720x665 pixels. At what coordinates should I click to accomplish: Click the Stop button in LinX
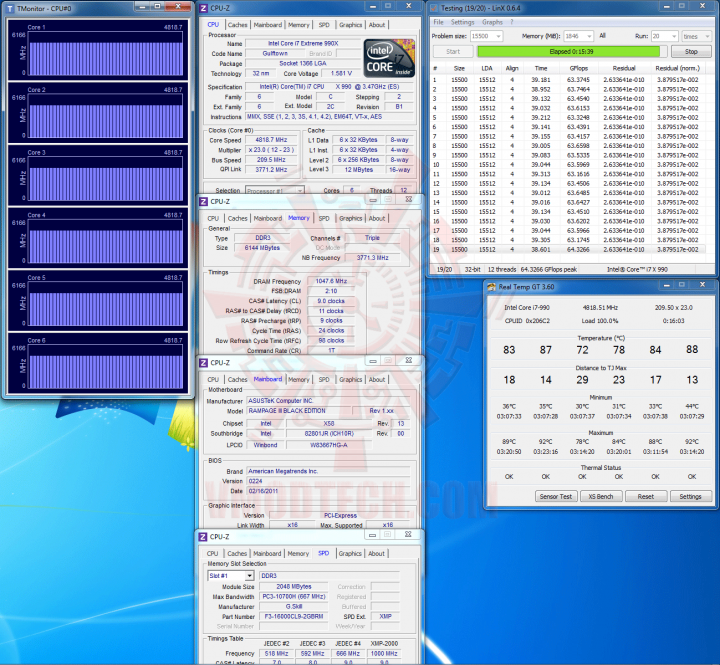[x=691, y=51]
